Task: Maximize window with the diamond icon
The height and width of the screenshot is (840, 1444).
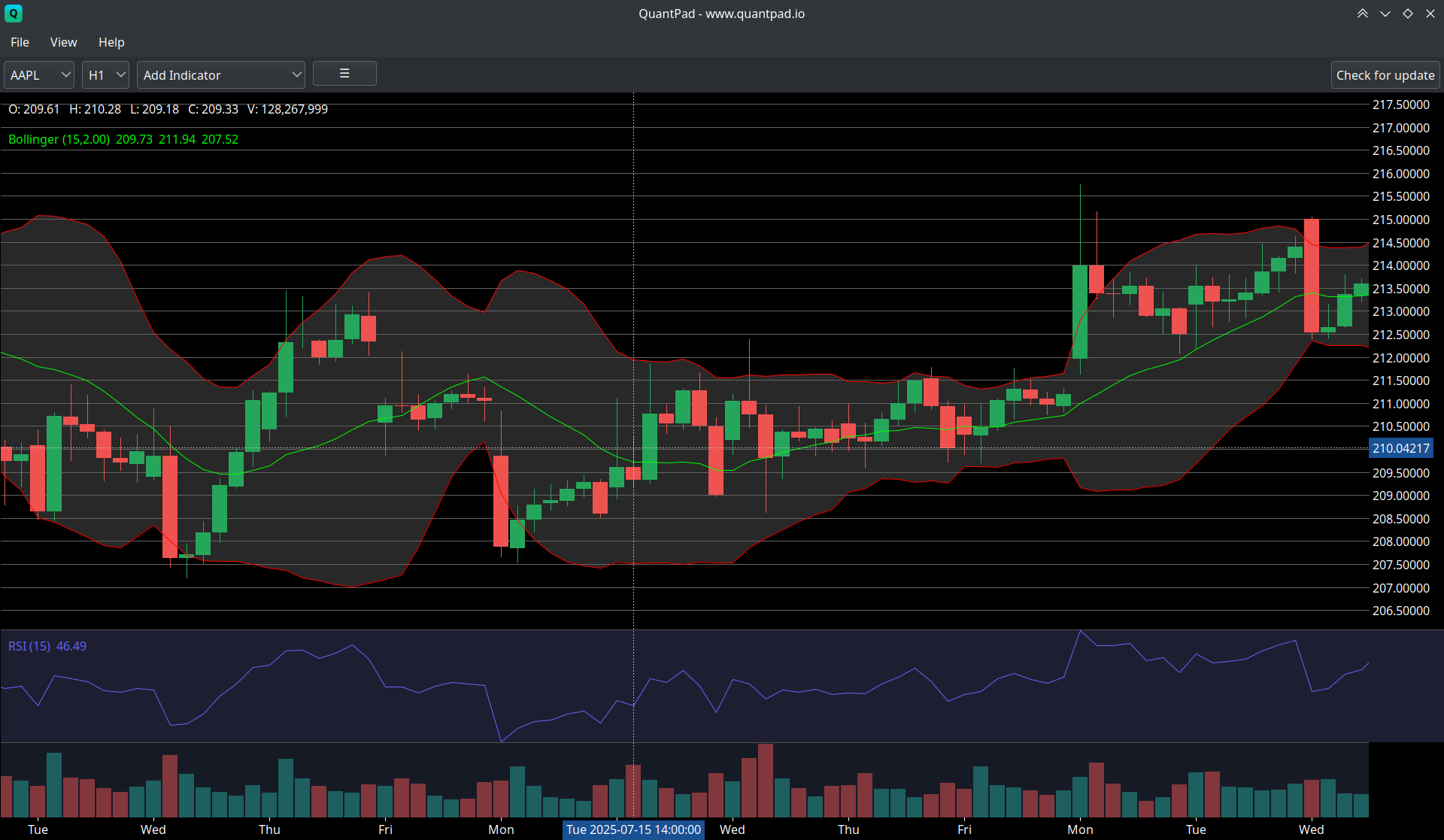Action: click(x=1408, y=14)
